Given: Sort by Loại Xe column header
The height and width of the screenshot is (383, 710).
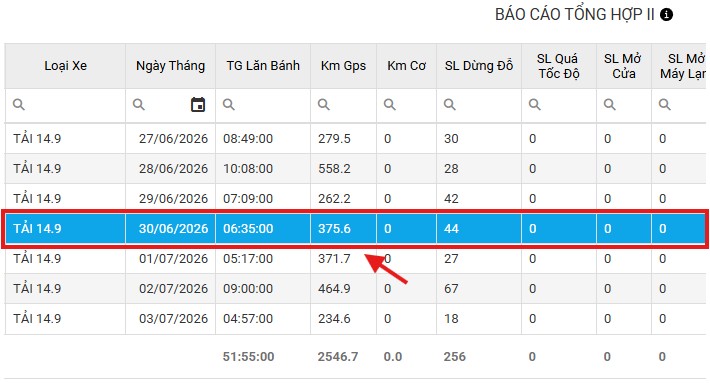Looking at the screenshot, I should (x=65, y=66).
